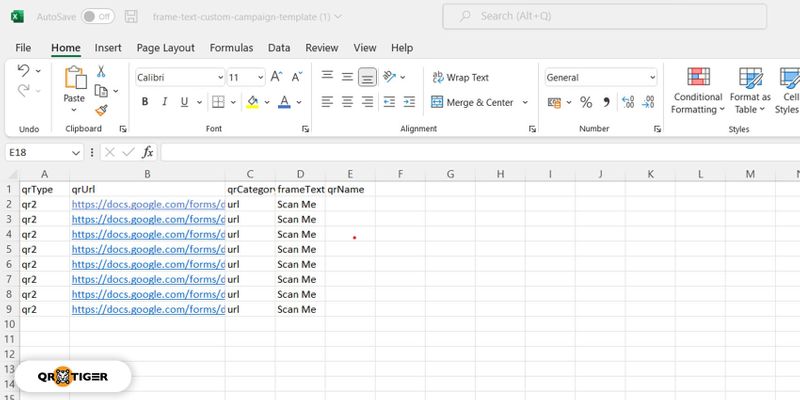This screenshot has height=400, width=800.
Task: Switch to the Formulas tab
Action: (x=231, y=47)
